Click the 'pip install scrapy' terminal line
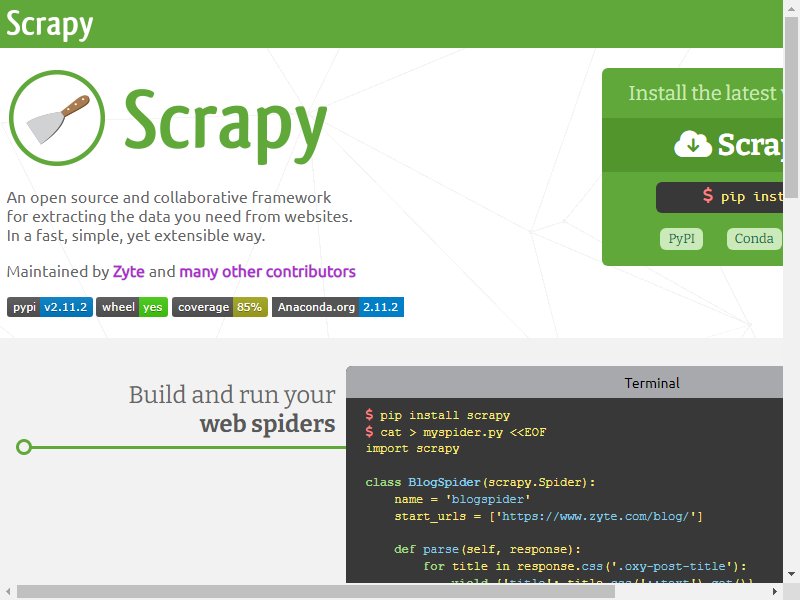Viewport: 800px width, 600px height. coord(438,415)
